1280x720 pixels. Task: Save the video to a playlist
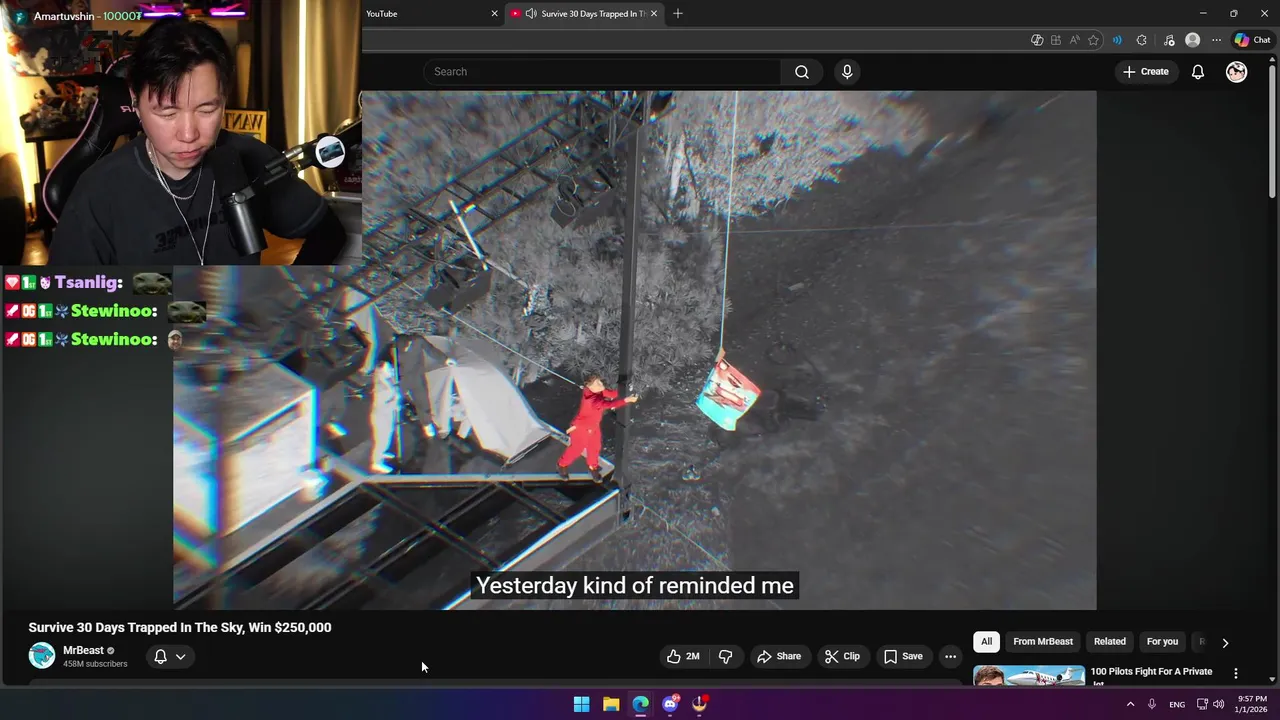click(903, 656)
